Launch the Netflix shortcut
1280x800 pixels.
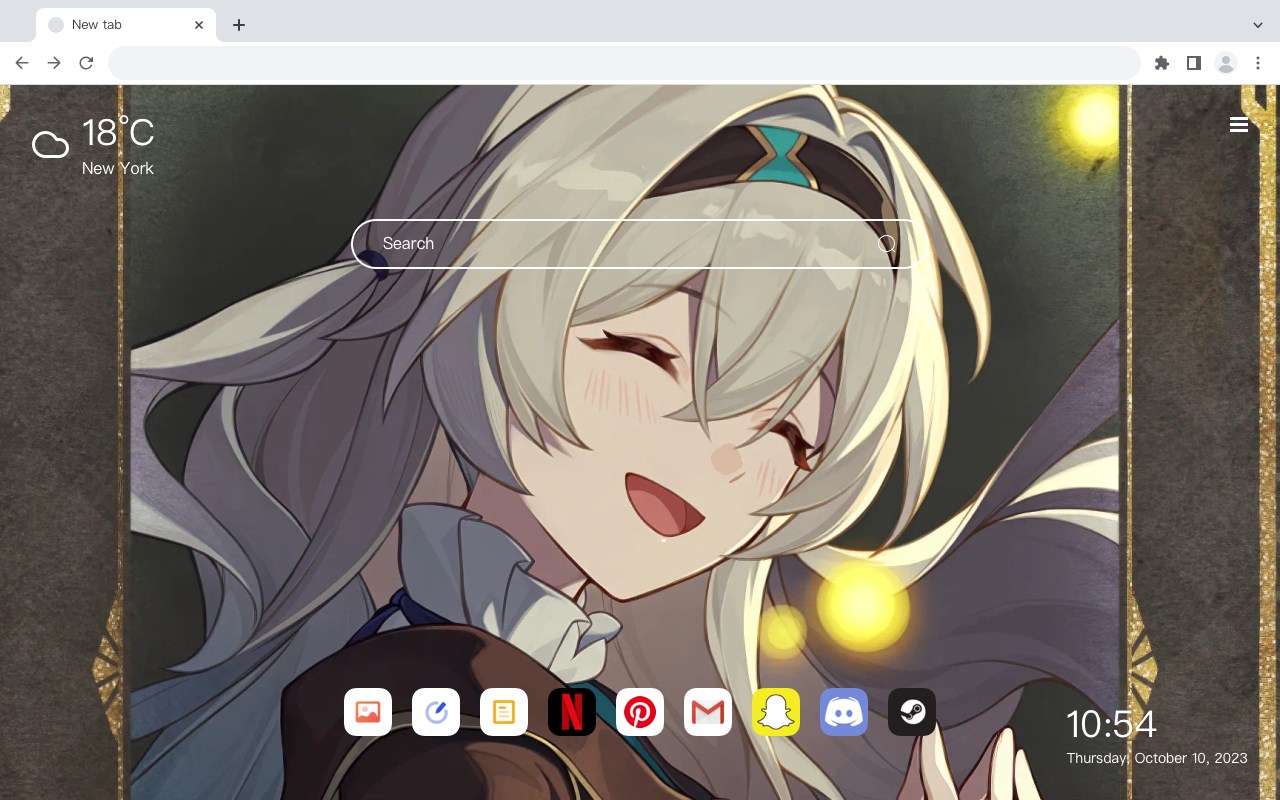[572, 712]
